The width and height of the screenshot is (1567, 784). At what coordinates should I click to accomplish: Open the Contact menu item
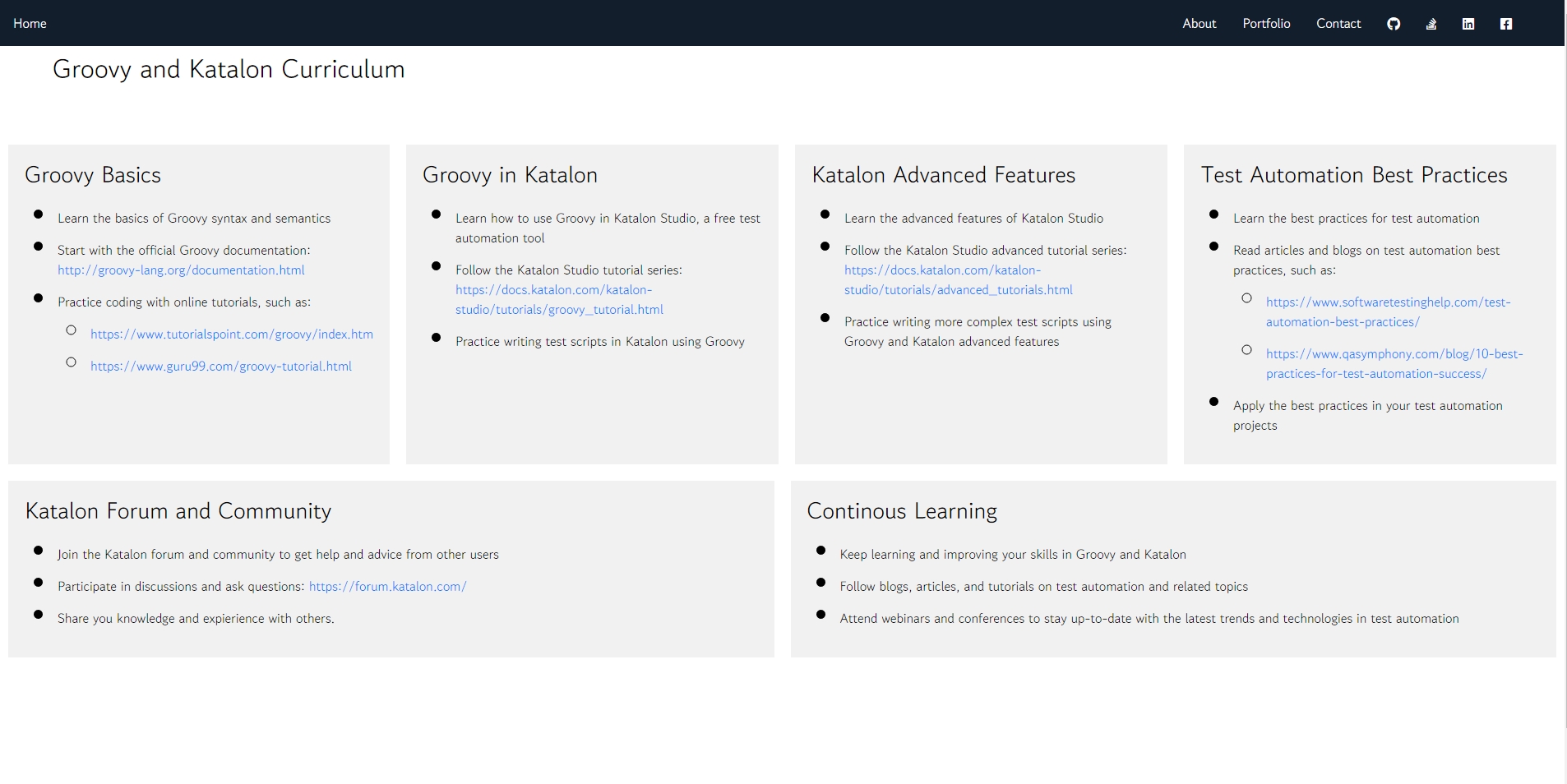[x=1338, y=23]
